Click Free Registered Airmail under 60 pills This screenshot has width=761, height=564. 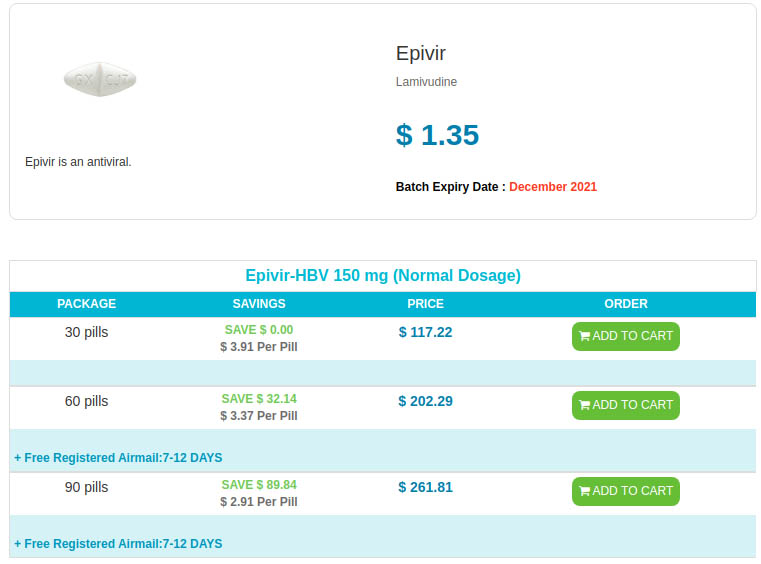click(118, 458)
